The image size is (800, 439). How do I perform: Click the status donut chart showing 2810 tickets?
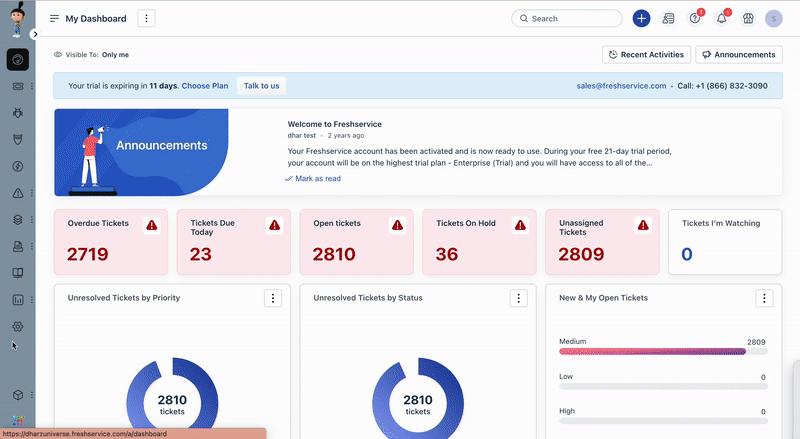418,399
